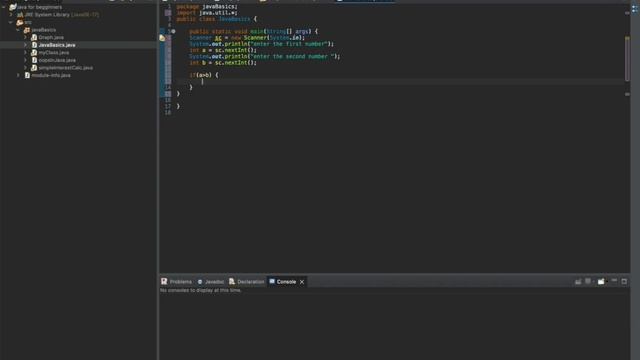
Task: Click the 'package javaBasics;' line
Action: click(207, 7)
